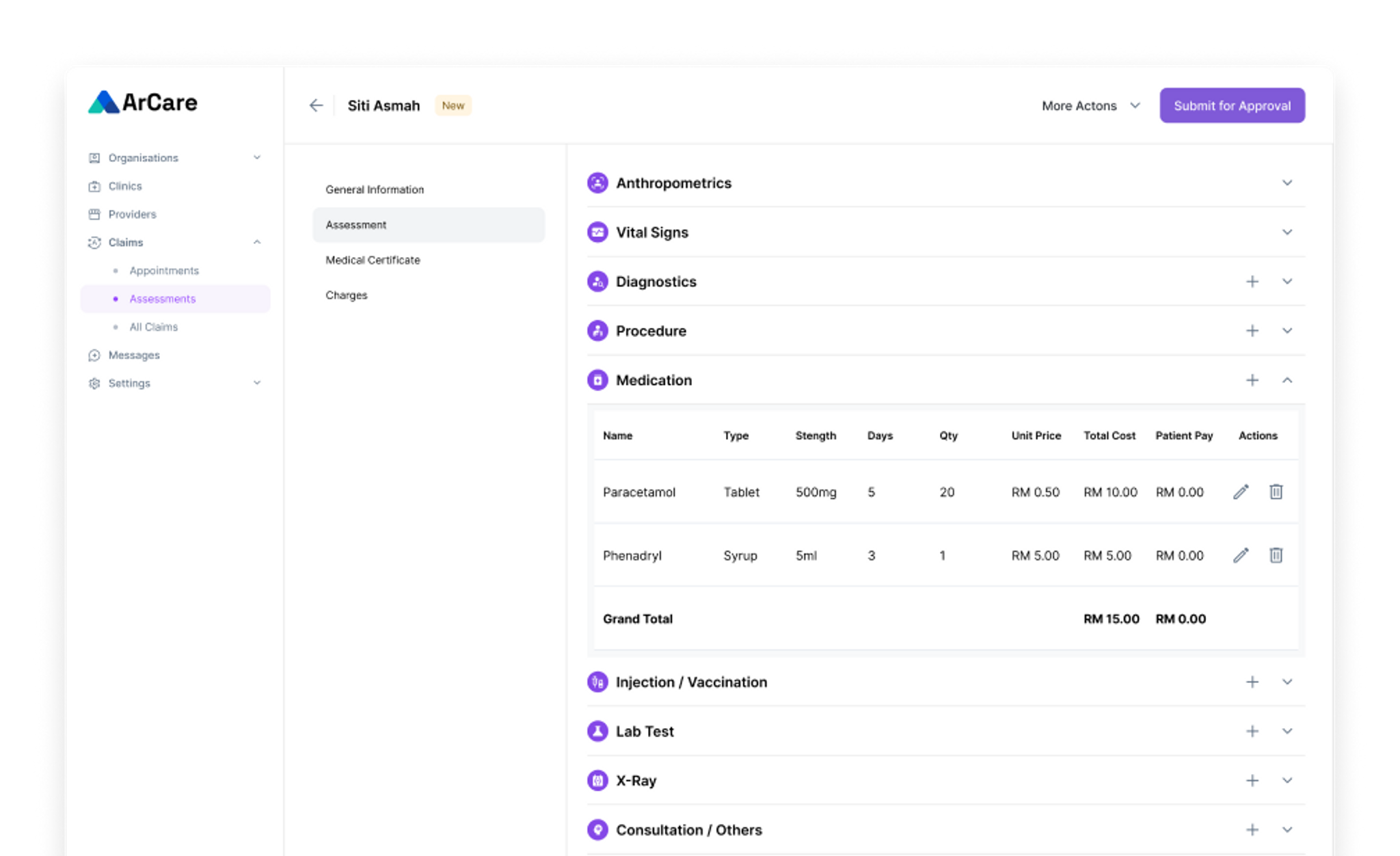Viewport: 1400px width, 856px height.
Task: Add an X-Ray entry
Action: (x=1252, y=781)
